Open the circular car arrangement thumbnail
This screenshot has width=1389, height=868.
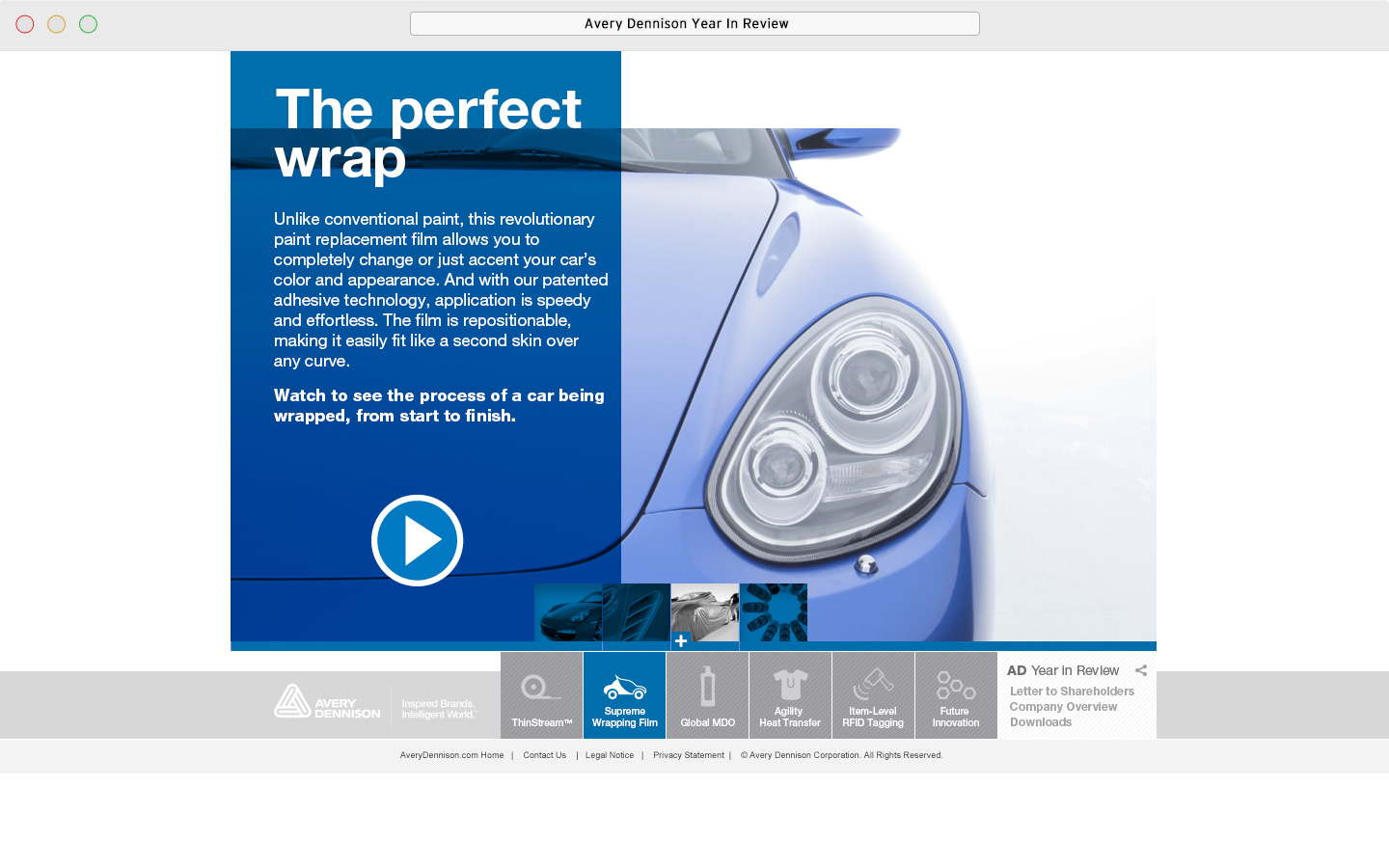(x=773, y=612)
